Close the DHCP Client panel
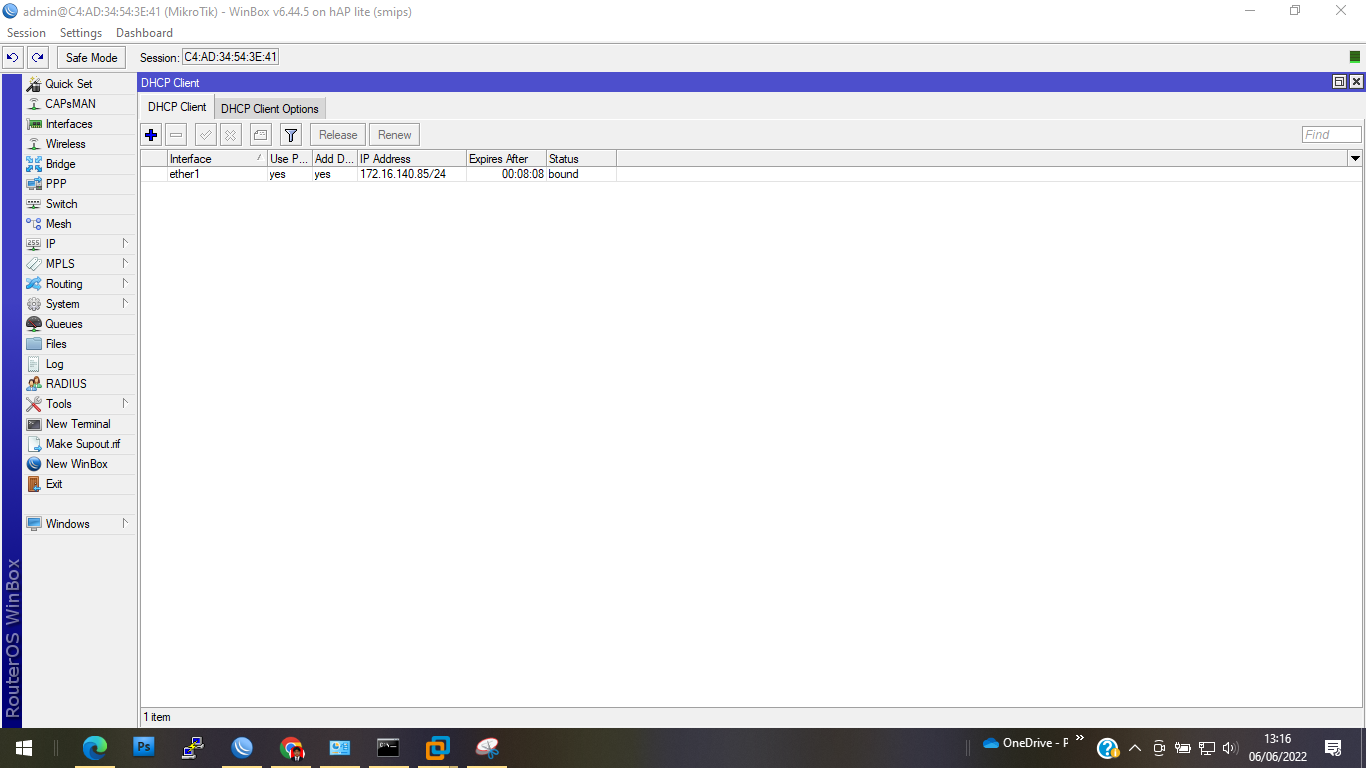Viewport: 1366px width, 768px height. 1356,82
